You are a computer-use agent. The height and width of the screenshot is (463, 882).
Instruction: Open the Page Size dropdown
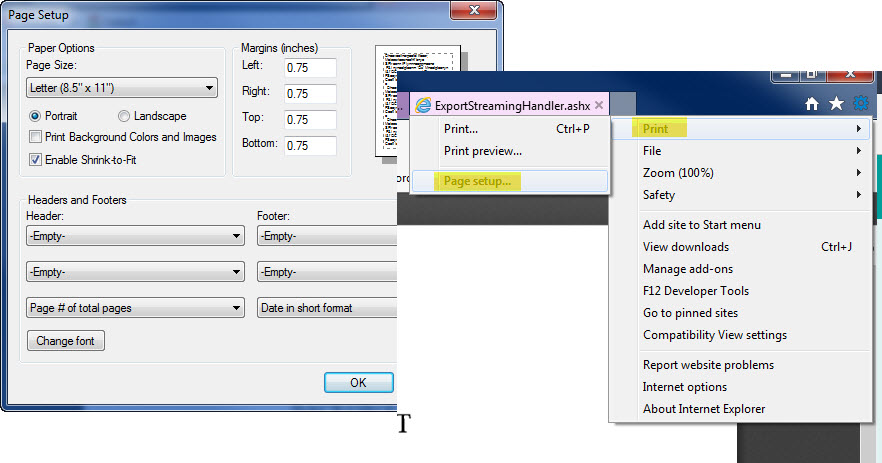122,88
